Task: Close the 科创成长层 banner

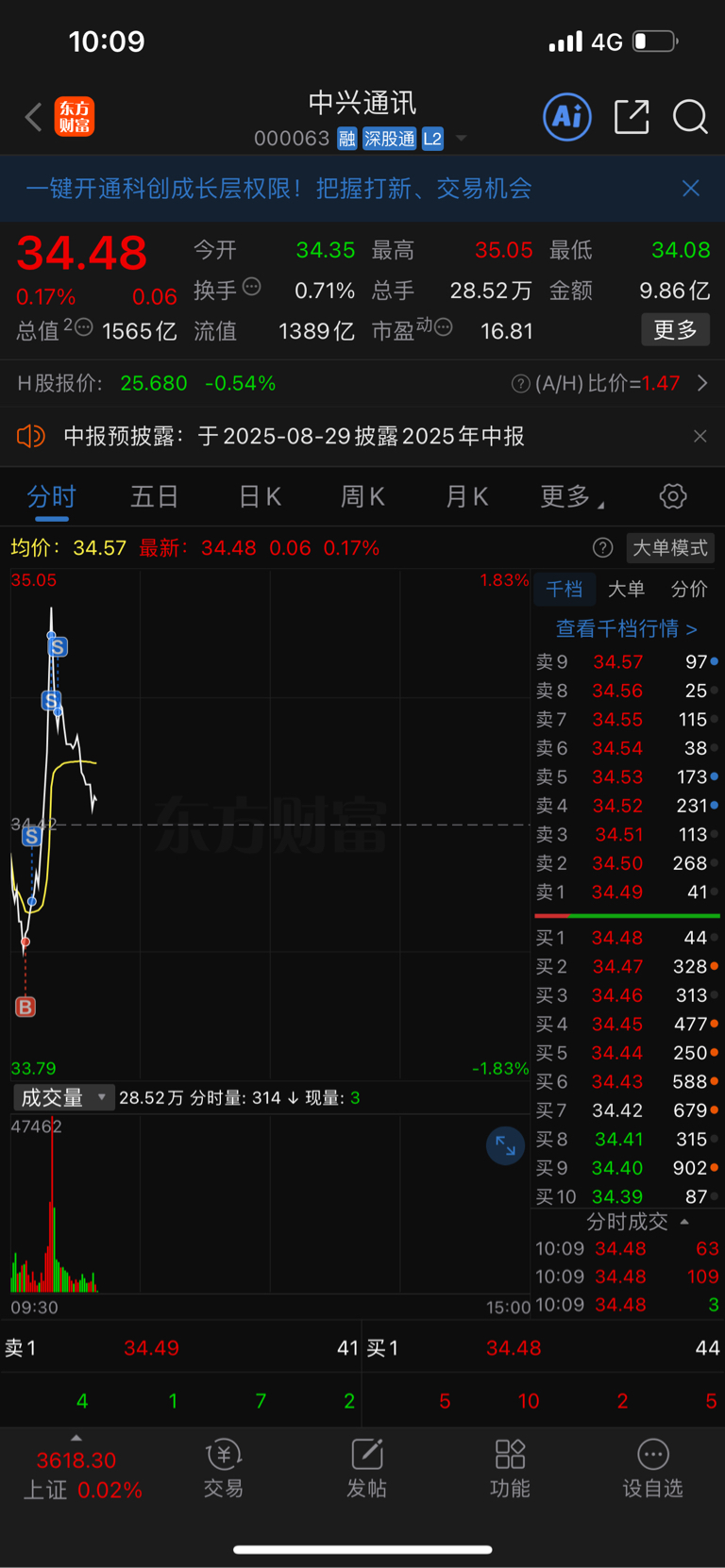Action: click(x=691, y=189)
